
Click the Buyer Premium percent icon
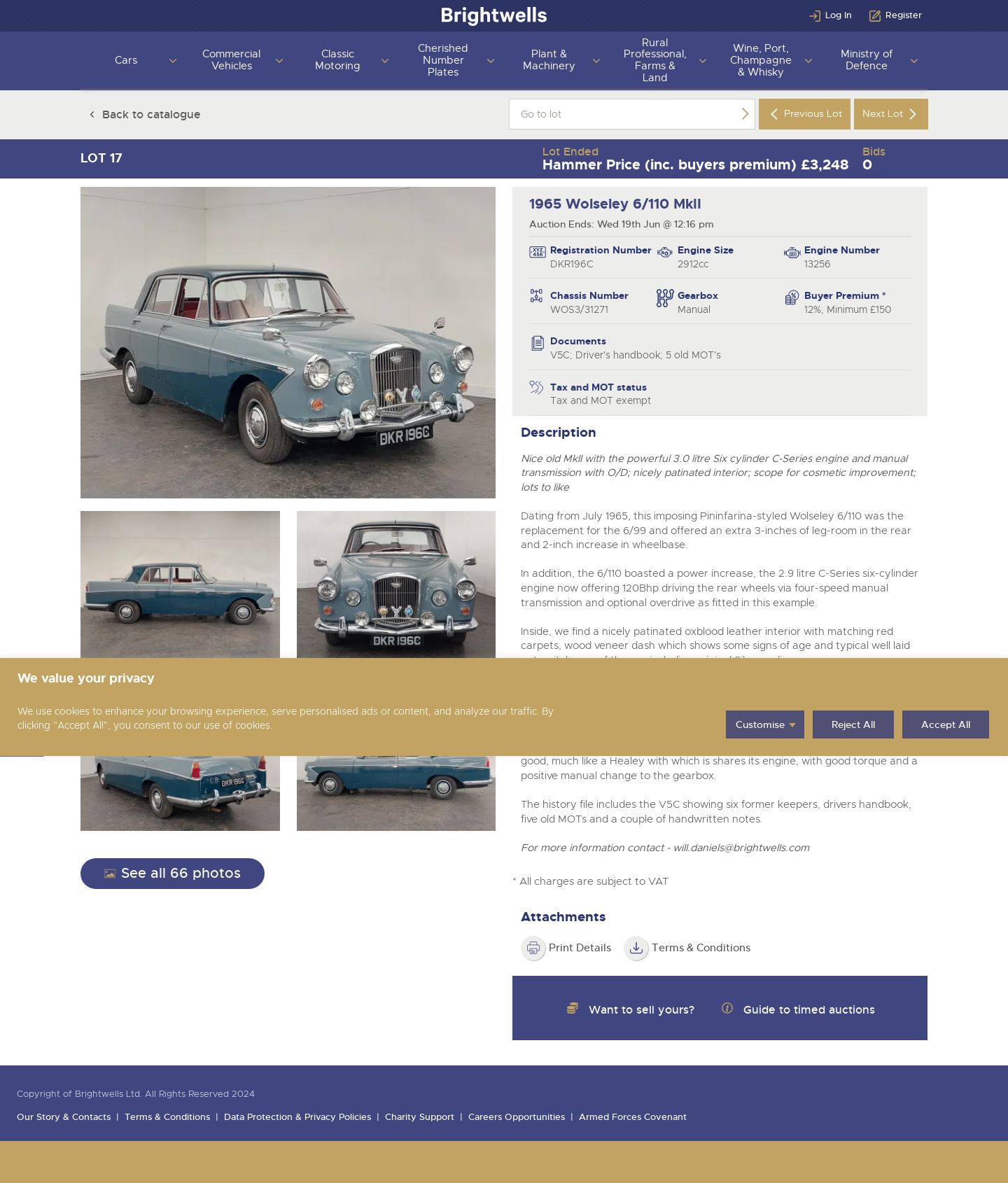[x=792, y=297]
